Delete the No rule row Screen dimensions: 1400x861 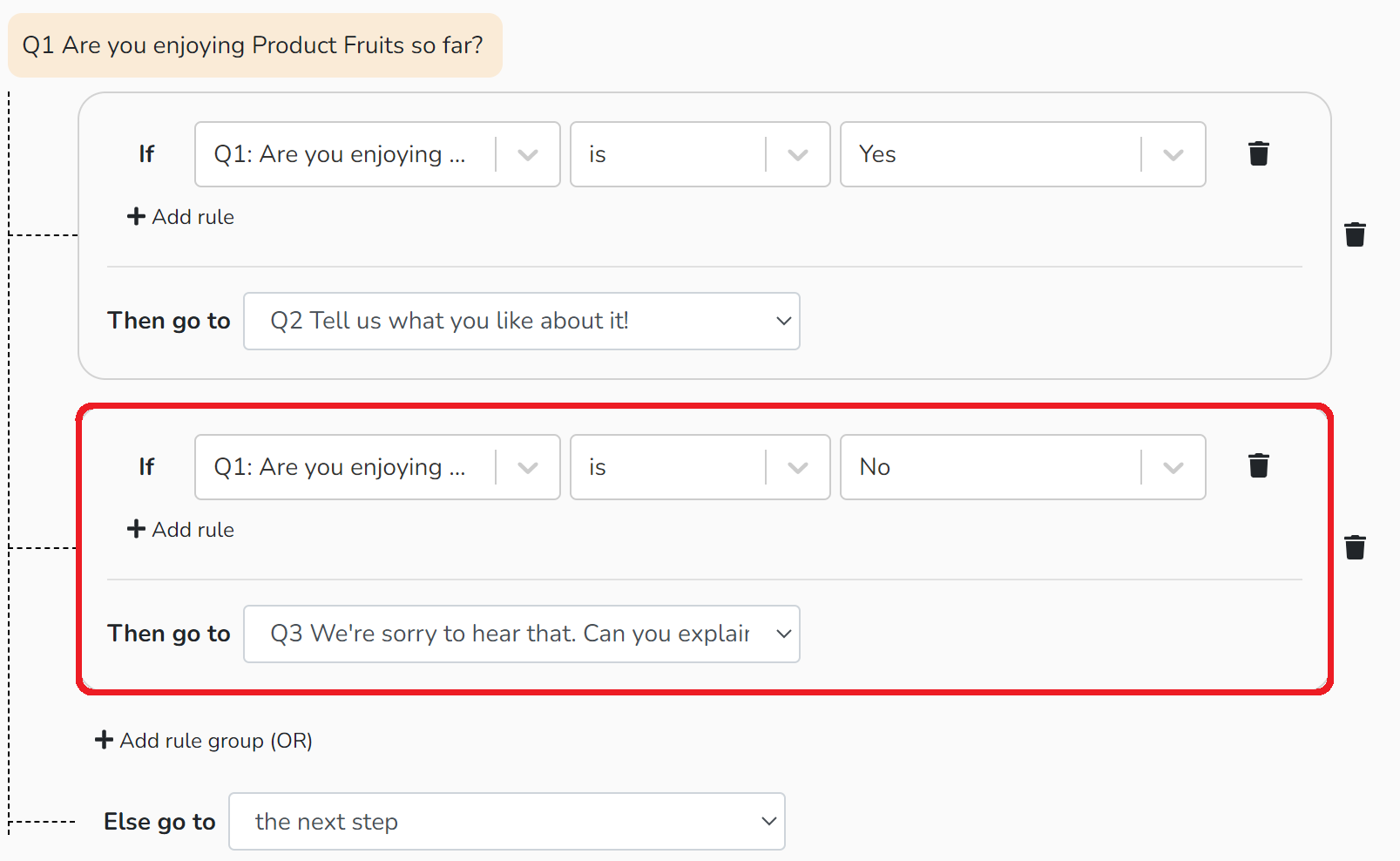tap(1258, 465)
